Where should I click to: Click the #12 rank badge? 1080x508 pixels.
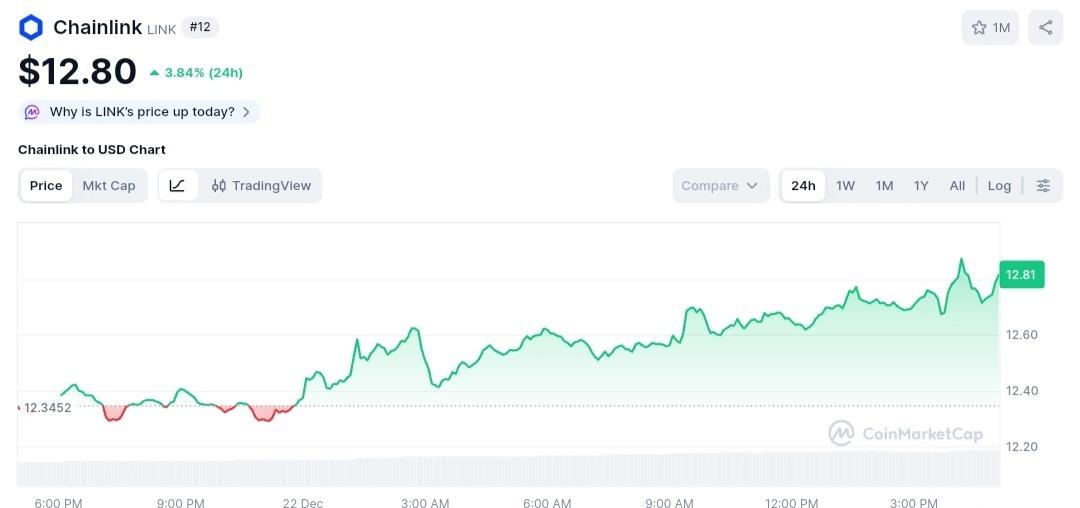(200, 27)
